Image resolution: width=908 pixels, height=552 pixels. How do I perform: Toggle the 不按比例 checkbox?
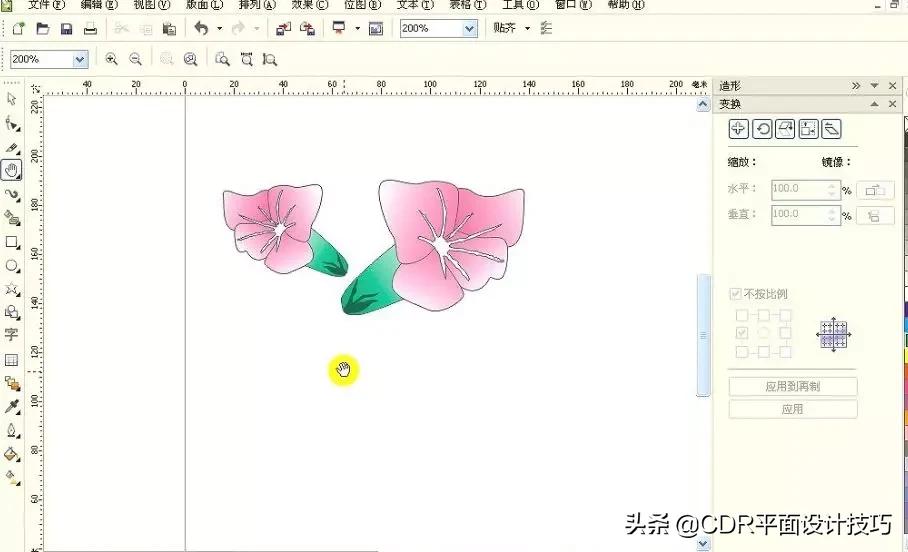[x=736, y=294]
